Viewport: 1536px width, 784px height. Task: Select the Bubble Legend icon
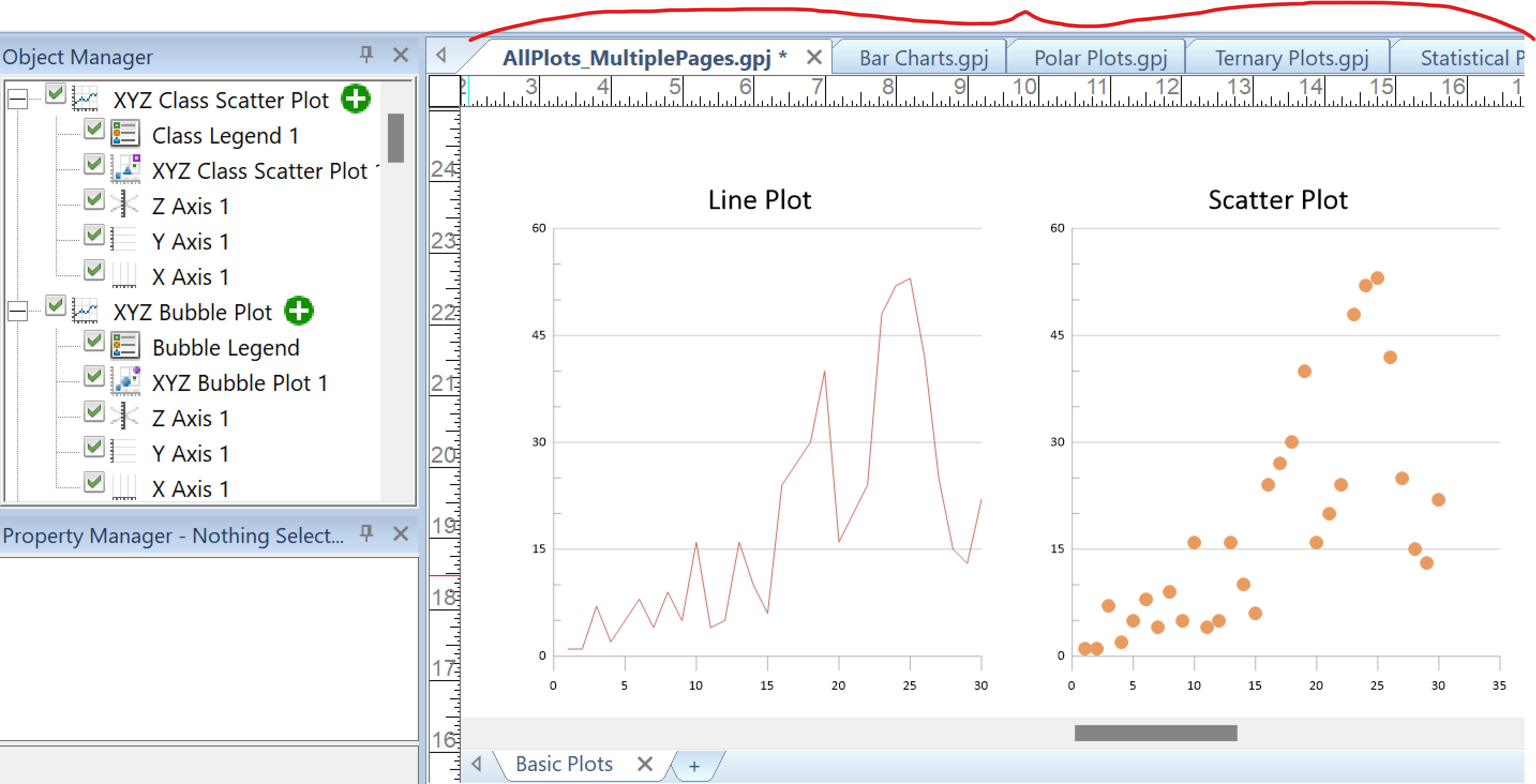point(125,346)
